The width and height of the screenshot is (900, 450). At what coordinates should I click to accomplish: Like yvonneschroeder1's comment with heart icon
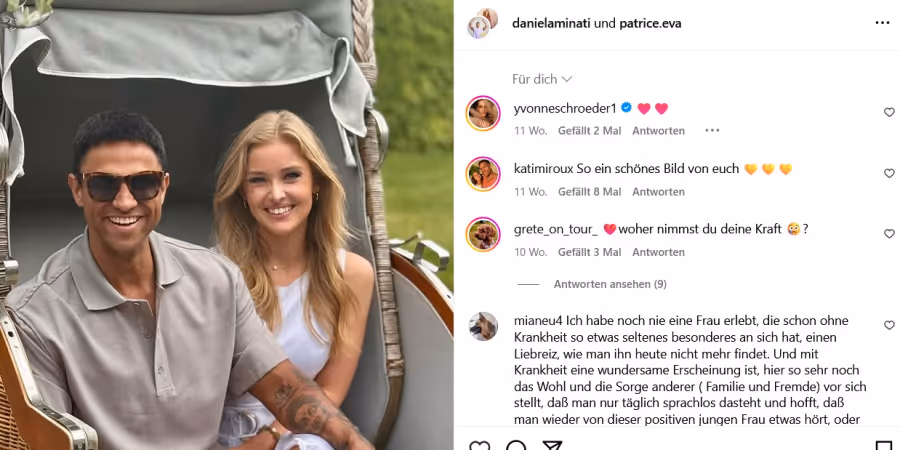point(889,112)
